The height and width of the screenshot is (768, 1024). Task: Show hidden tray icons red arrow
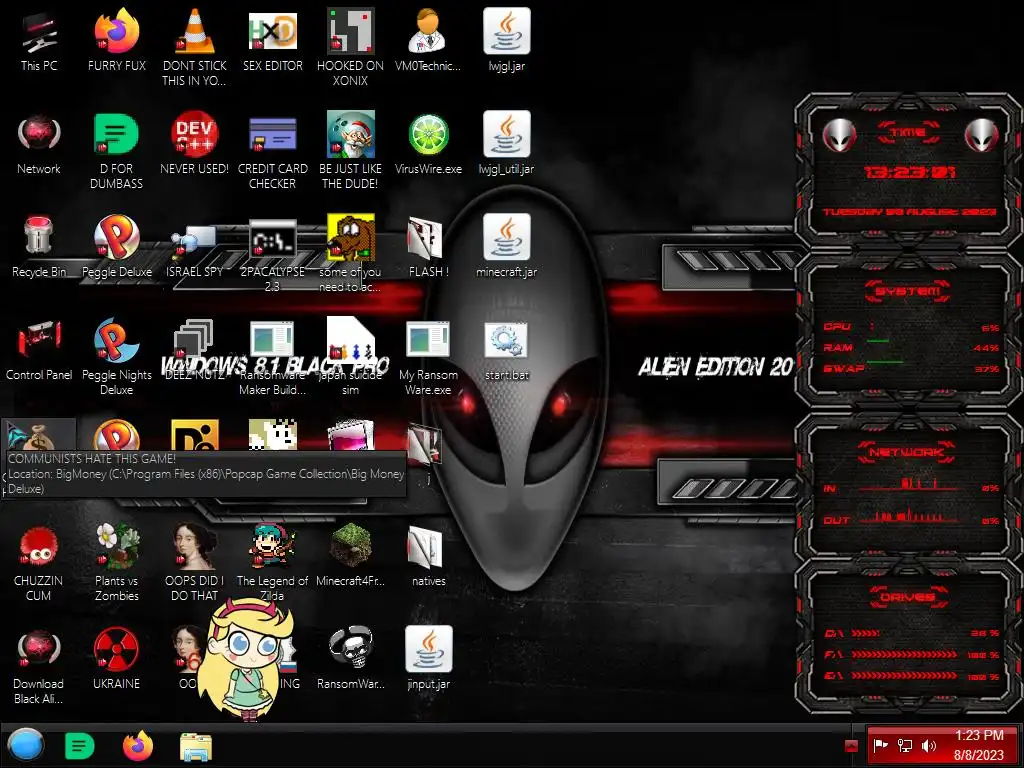(851, 746)
